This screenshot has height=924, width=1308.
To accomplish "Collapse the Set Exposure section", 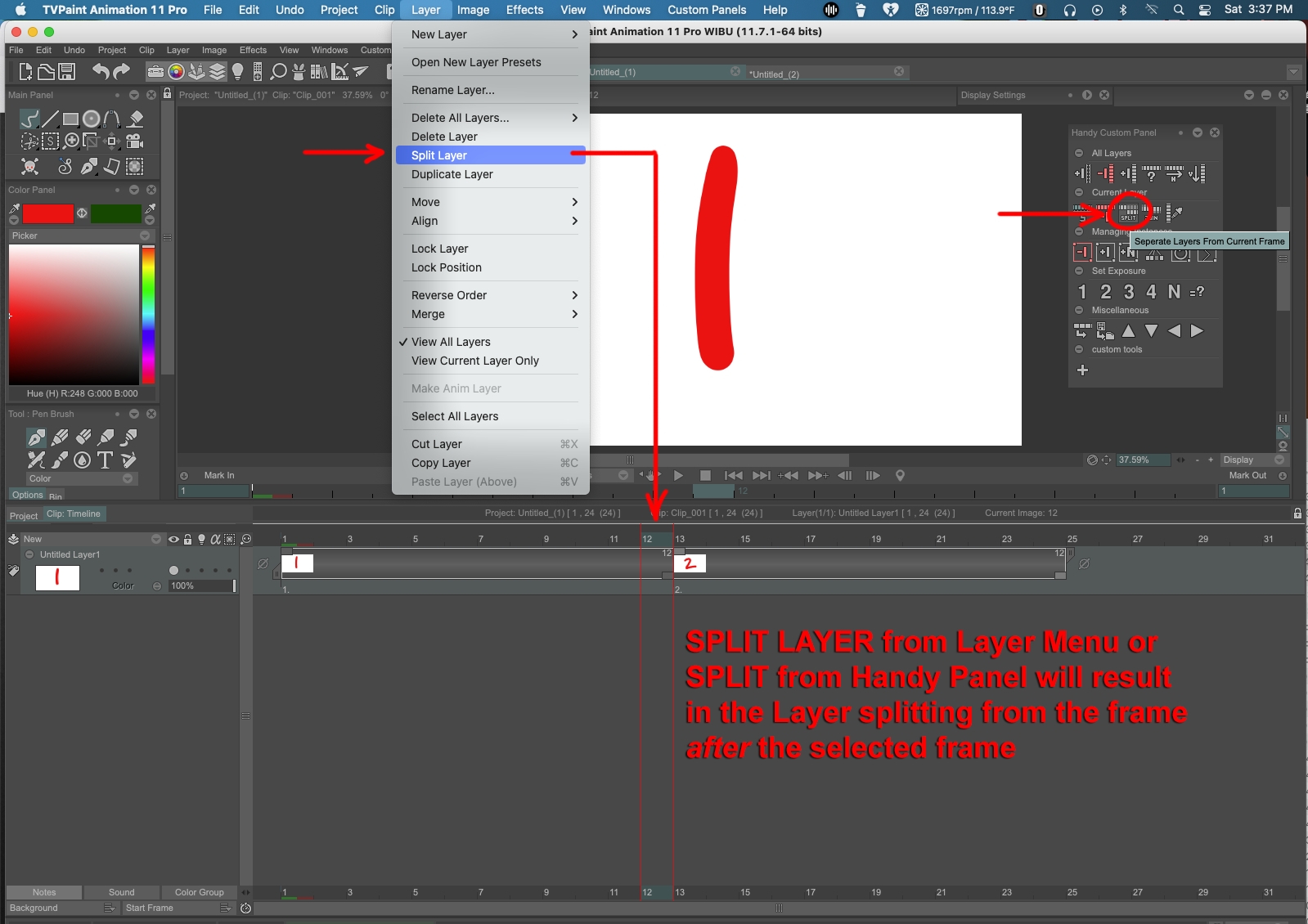I will [x=1079, y=271].
